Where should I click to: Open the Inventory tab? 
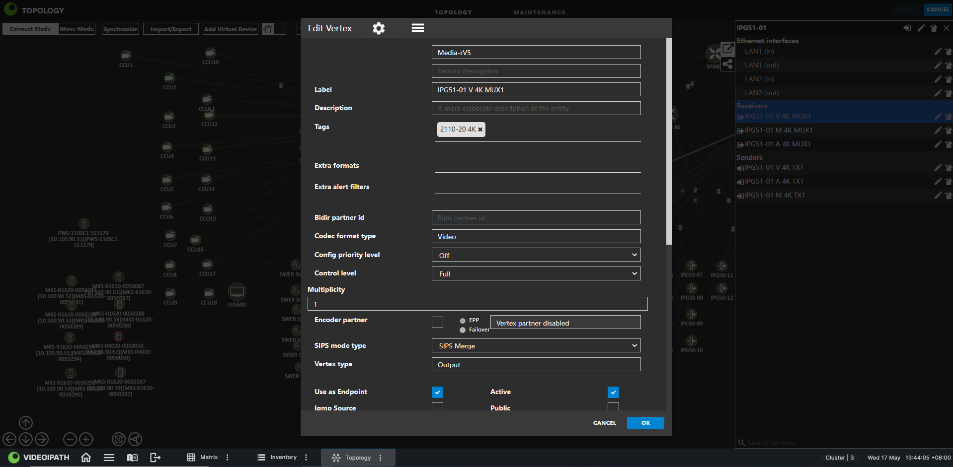point(282,457)
